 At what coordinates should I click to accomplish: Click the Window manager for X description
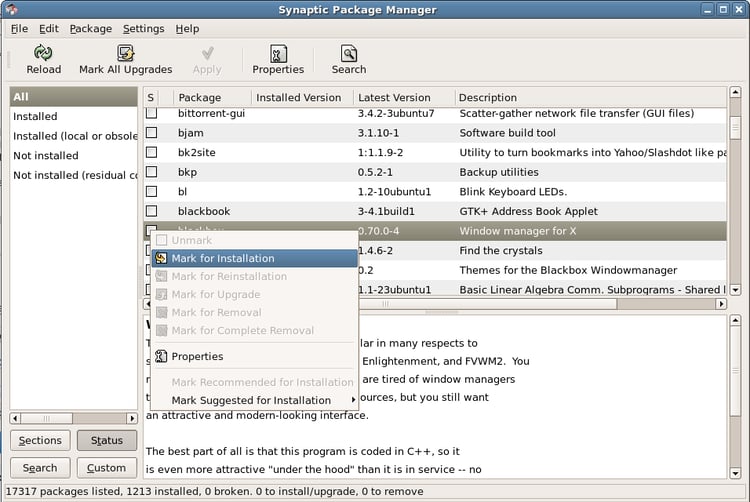click(518, 231)
